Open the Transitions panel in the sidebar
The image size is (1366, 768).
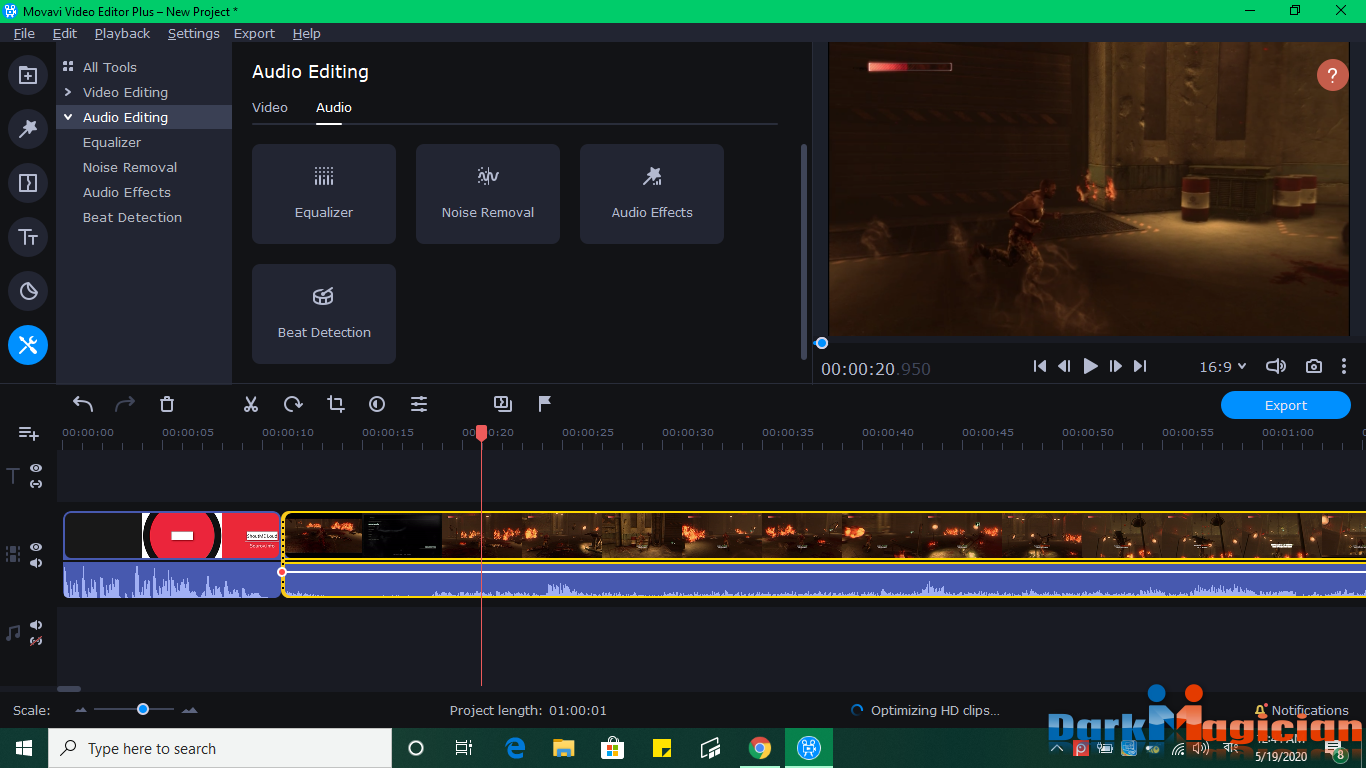pyautogui.click(x=28, y=183)
